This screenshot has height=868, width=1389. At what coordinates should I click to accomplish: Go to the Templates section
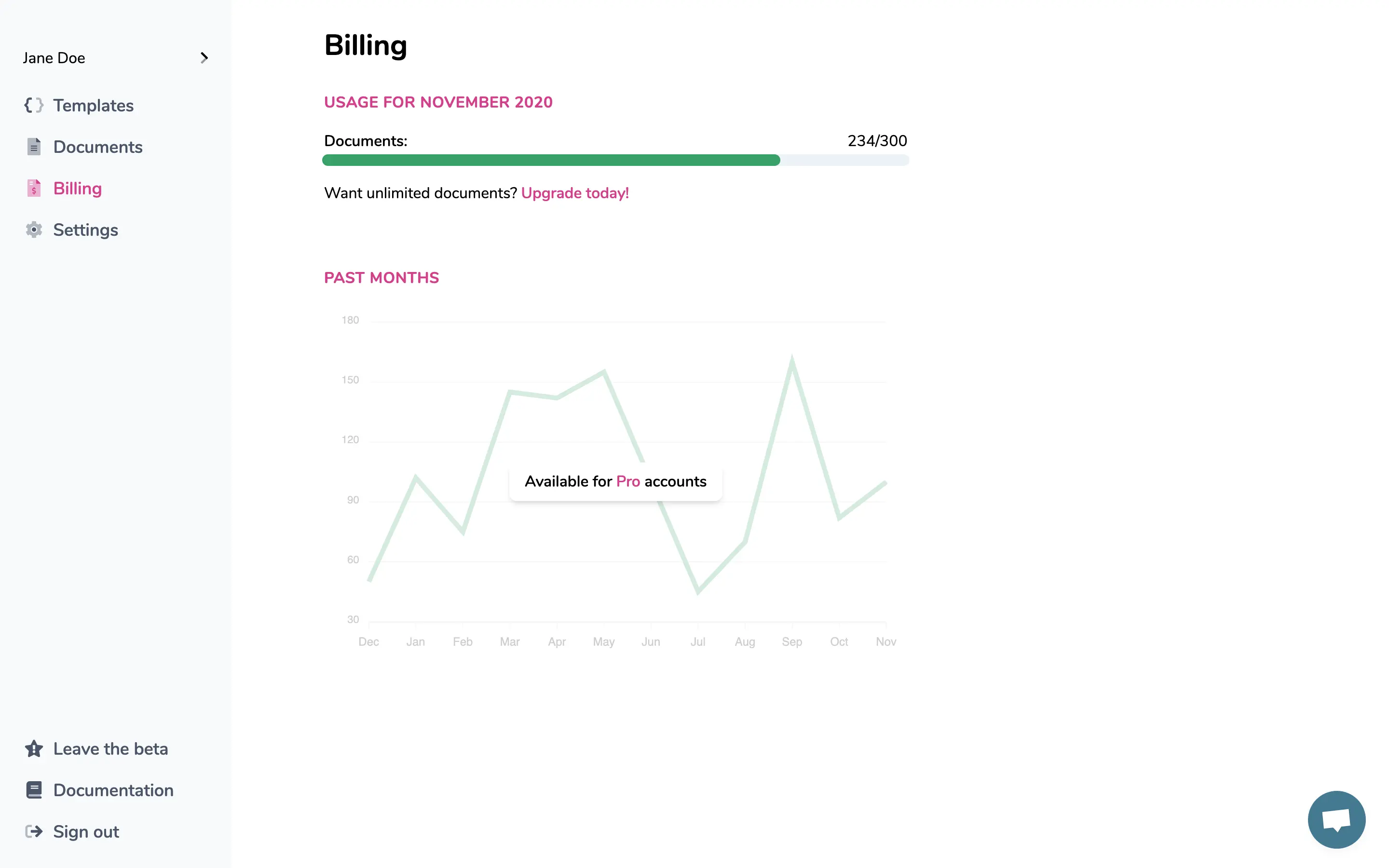click(93, 106)
